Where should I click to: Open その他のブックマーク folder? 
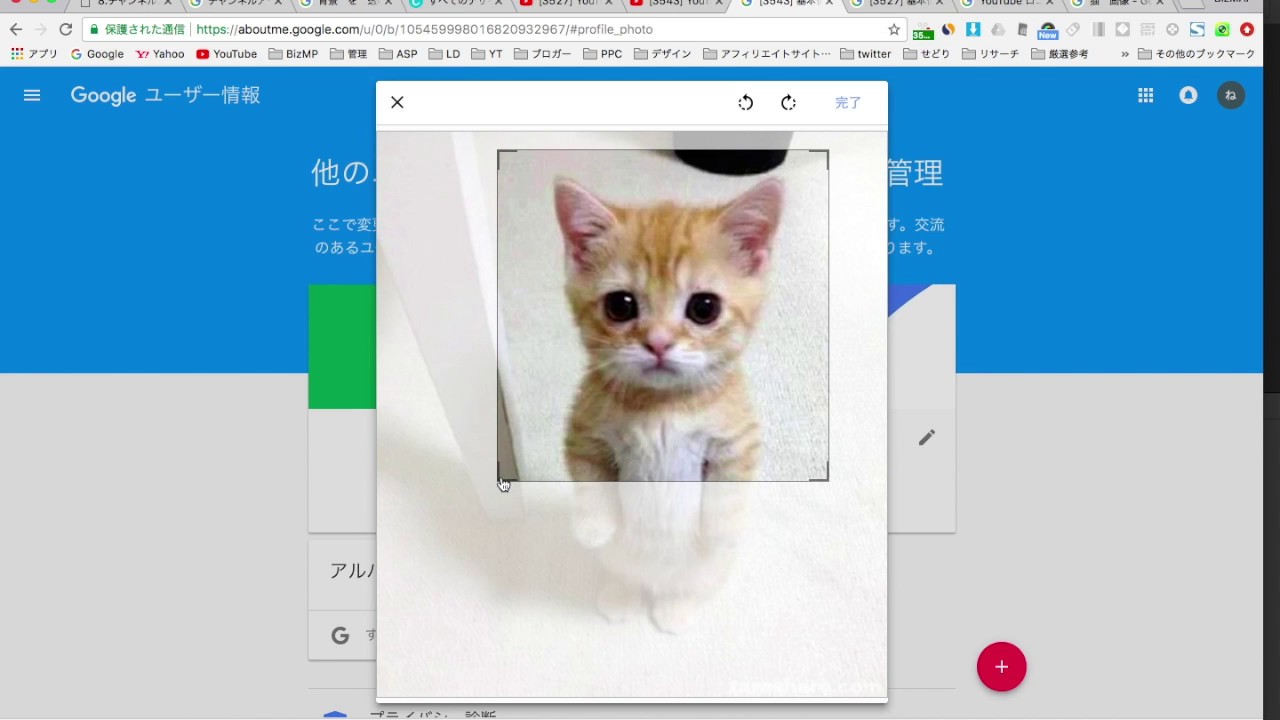coord(1197,54)
